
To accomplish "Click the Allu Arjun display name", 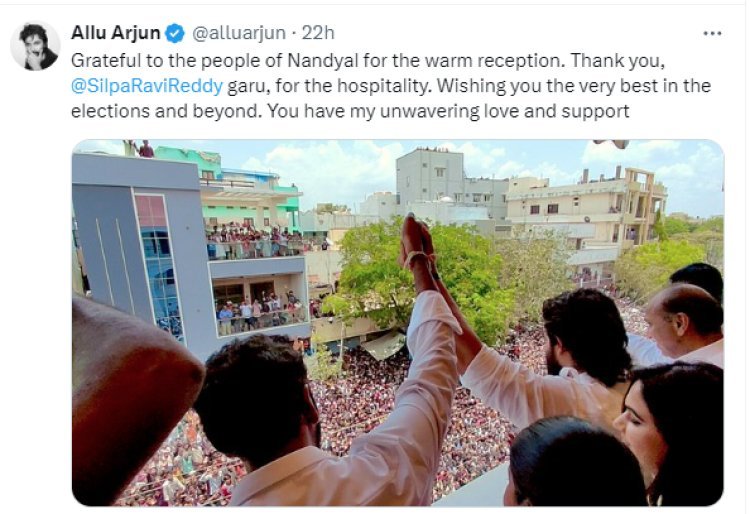I will click(116, 33).
